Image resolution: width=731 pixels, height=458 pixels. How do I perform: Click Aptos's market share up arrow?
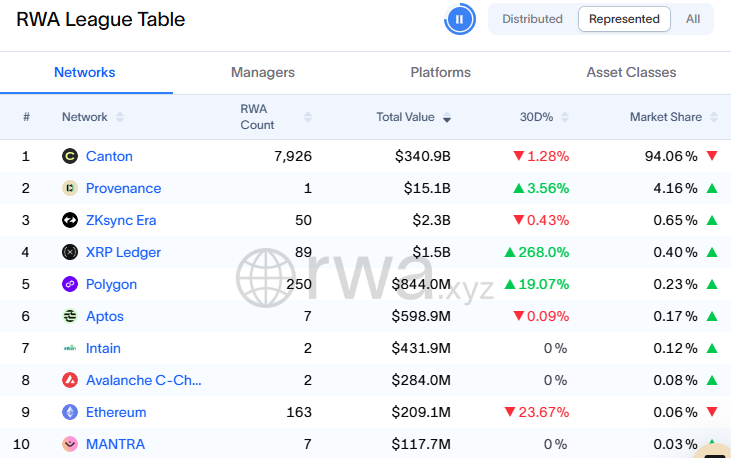712,316
